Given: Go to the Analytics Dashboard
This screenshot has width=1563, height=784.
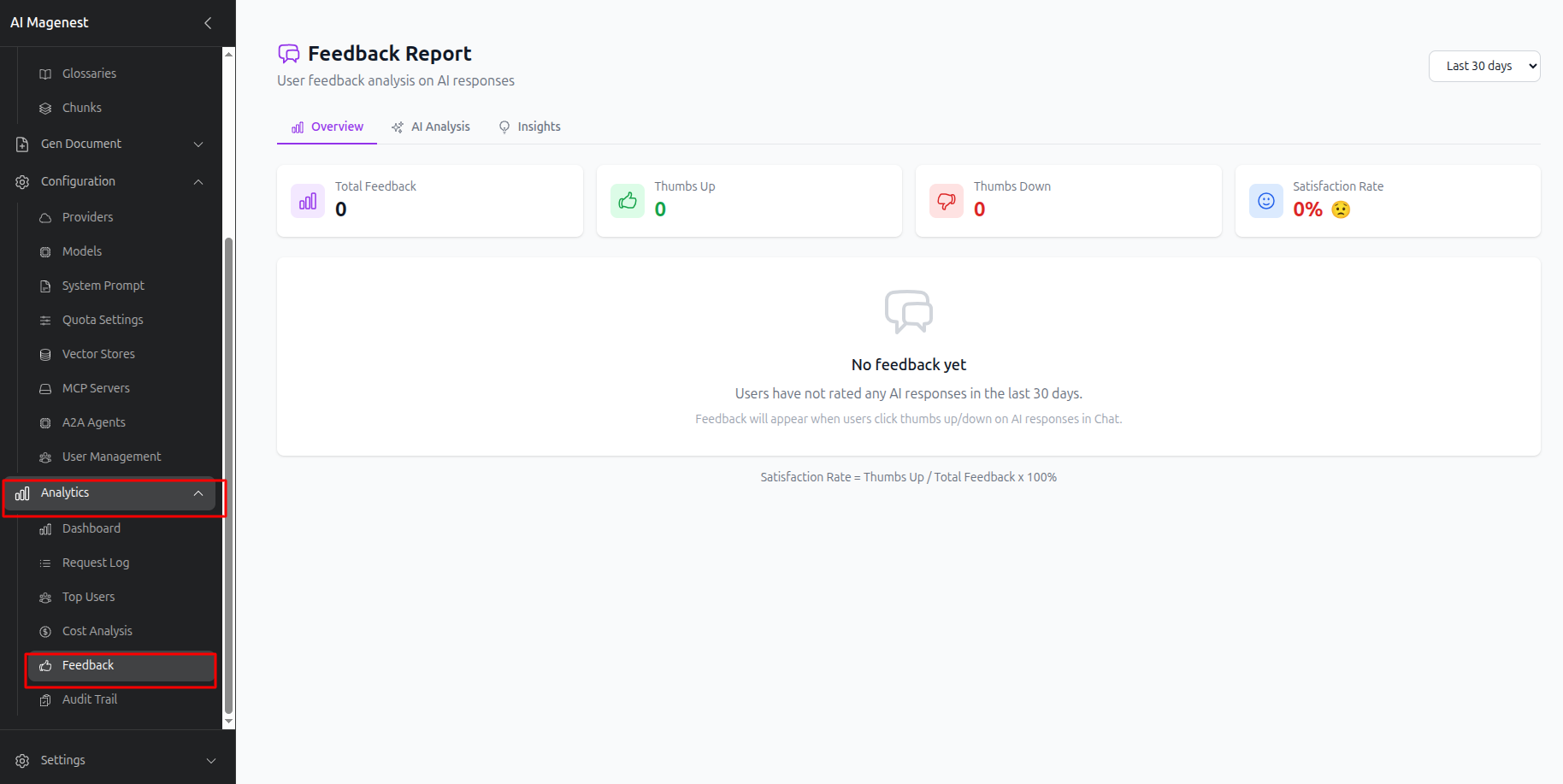Looking at the screenshot, I should 121,528.
